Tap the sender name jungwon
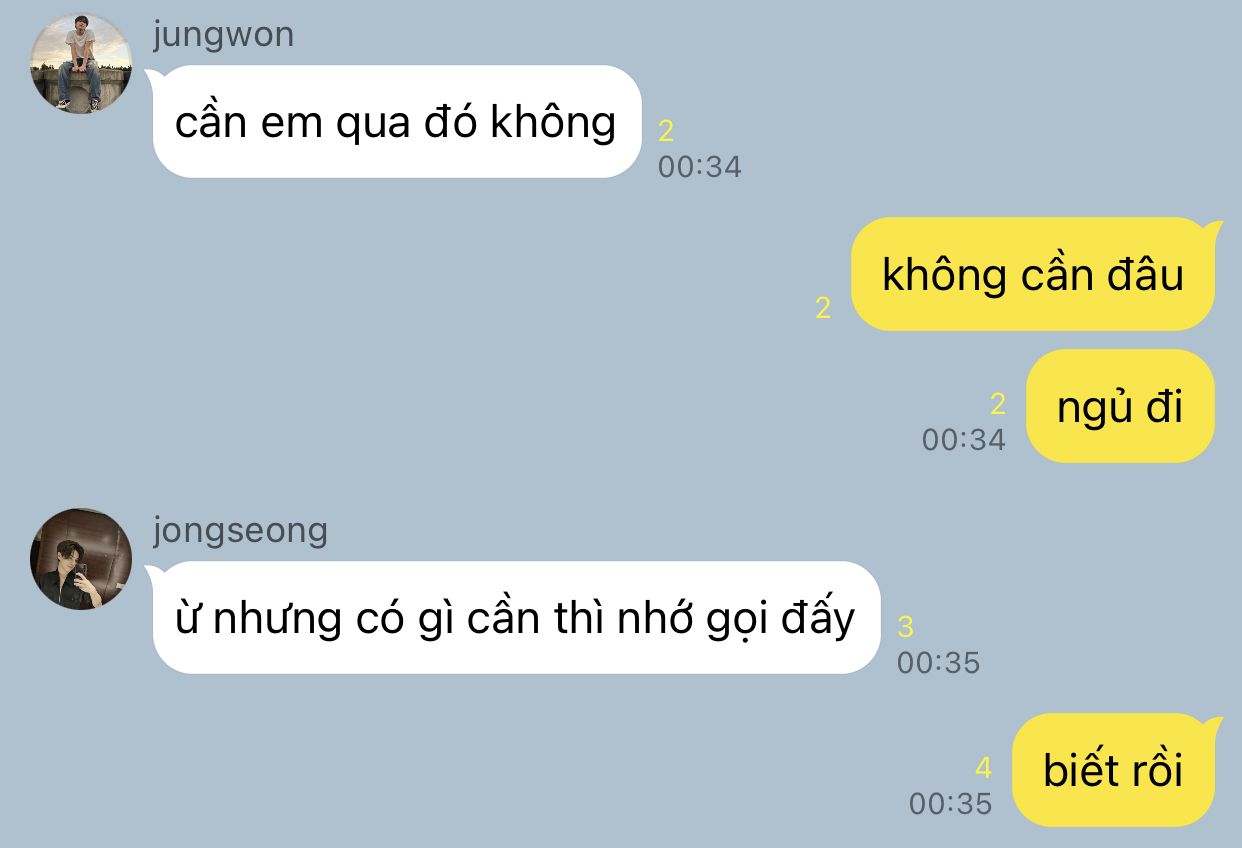 pyautogui.click(x=224, y=35)
